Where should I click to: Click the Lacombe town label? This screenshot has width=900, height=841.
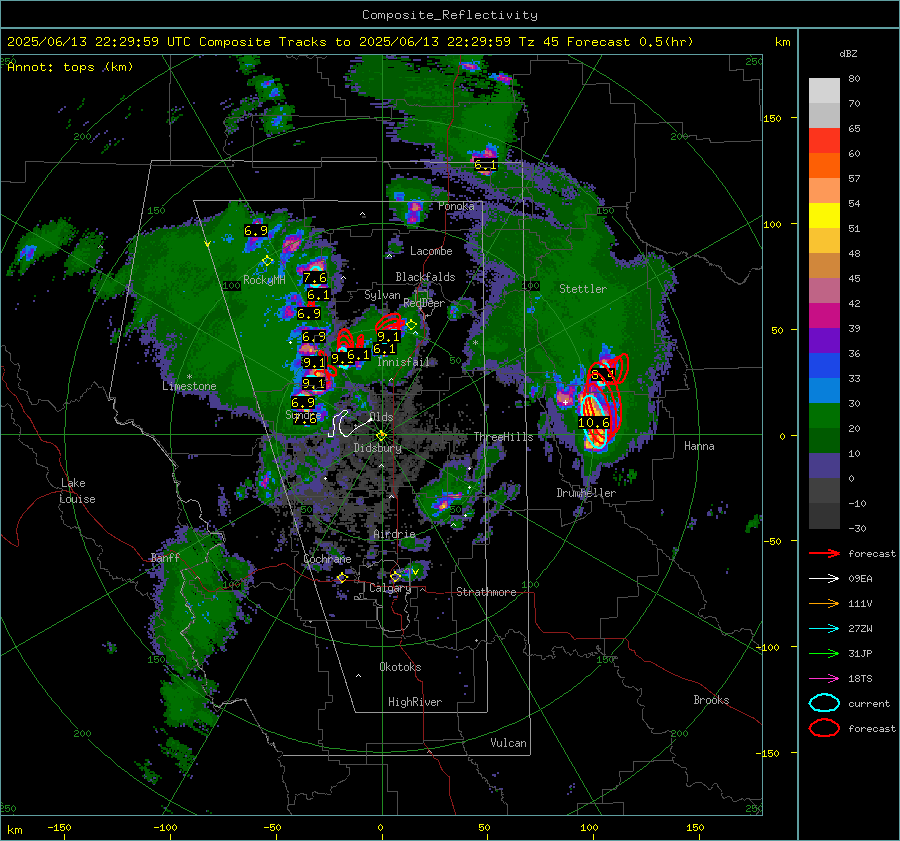[431, 251]
